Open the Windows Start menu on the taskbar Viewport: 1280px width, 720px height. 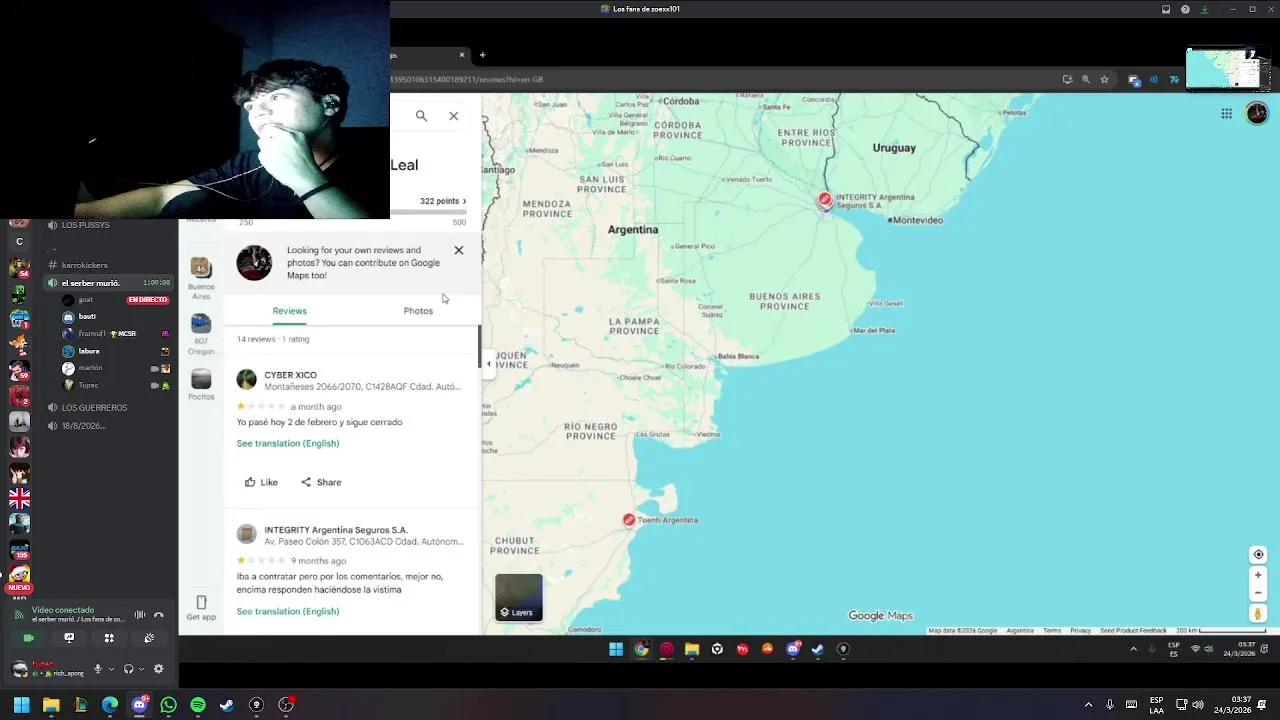(x=21, y=705)
